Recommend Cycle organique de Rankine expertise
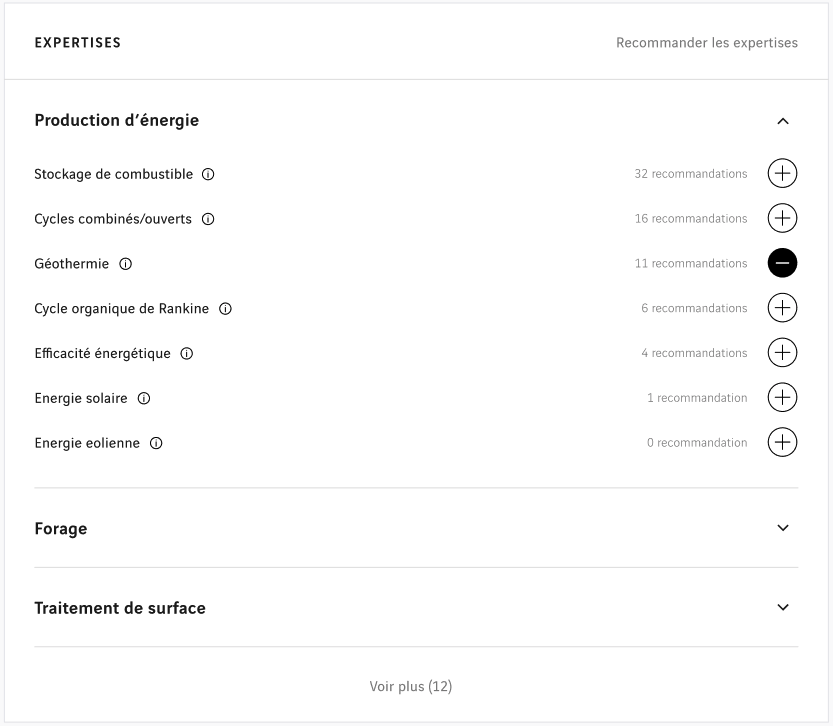This screenshot has height=726, width=833. pos(782,308)
